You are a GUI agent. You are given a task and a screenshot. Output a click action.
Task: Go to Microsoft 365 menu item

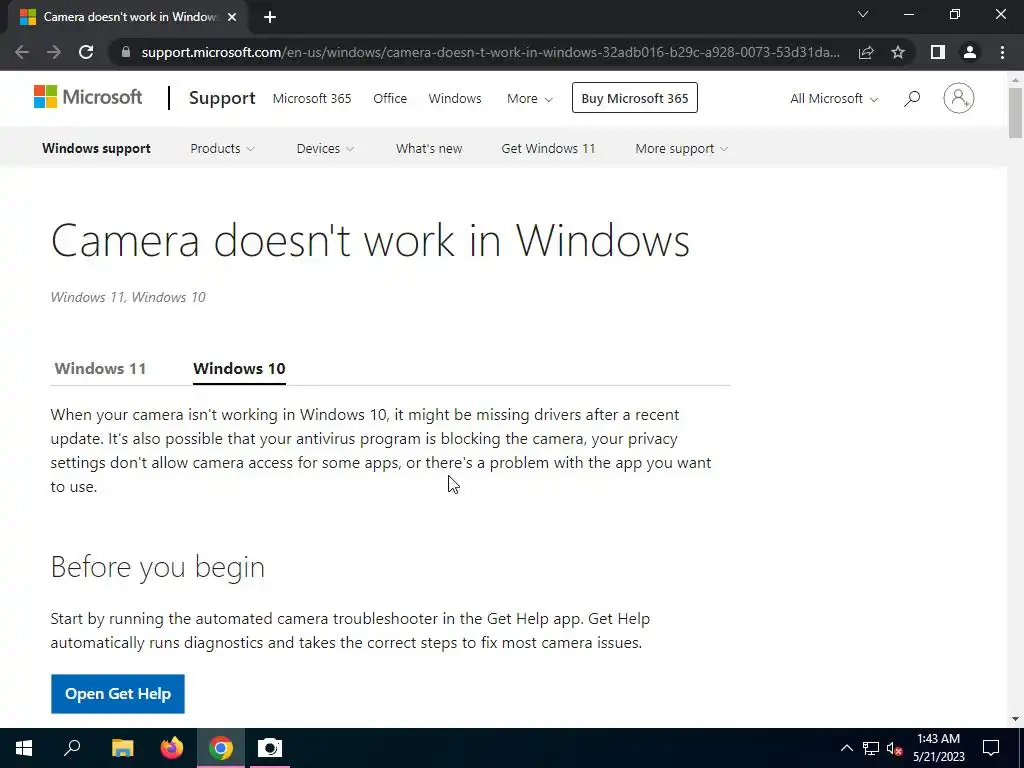(x=312, y=99)
